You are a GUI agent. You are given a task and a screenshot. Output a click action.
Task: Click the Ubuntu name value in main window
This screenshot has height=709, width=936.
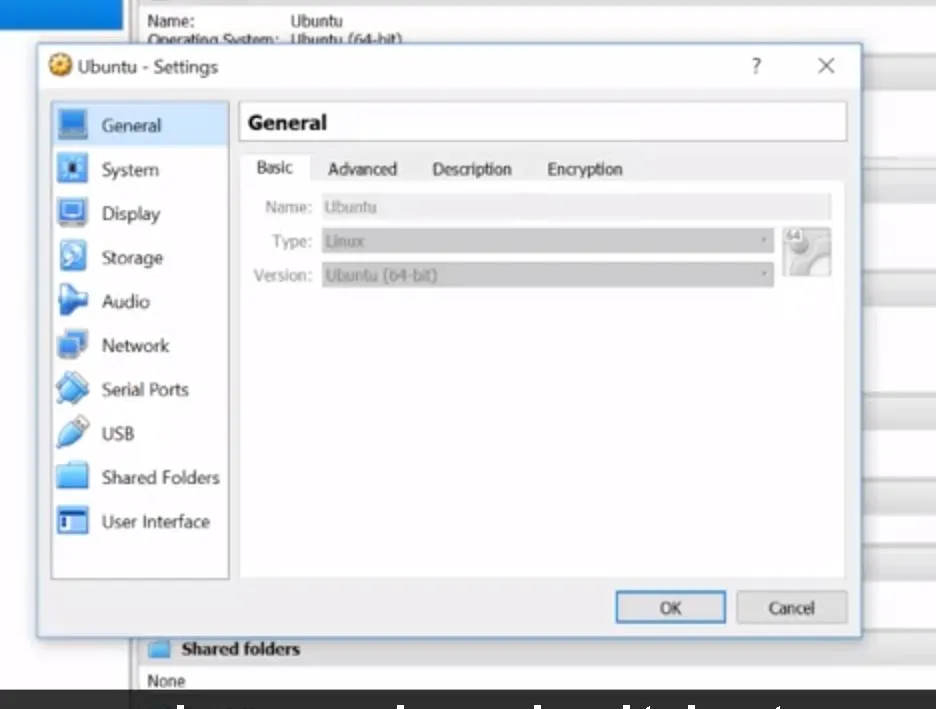point(316,21)
